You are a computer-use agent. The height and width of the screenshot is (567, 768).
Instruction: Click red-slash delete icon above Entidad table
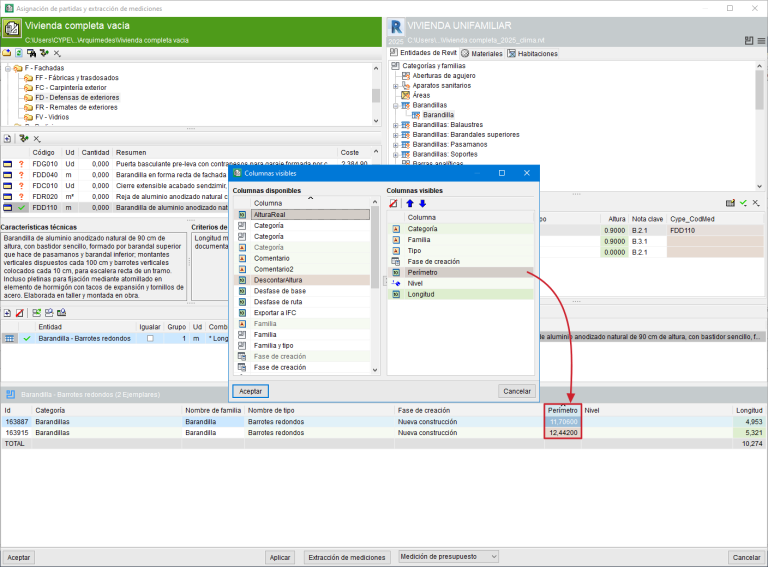[20, 313]
